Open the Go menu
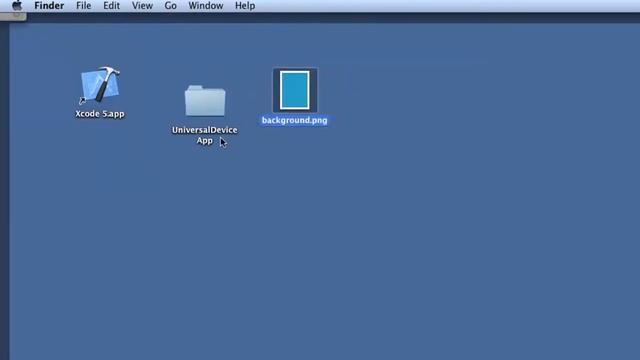 click(x=171, y=6)
